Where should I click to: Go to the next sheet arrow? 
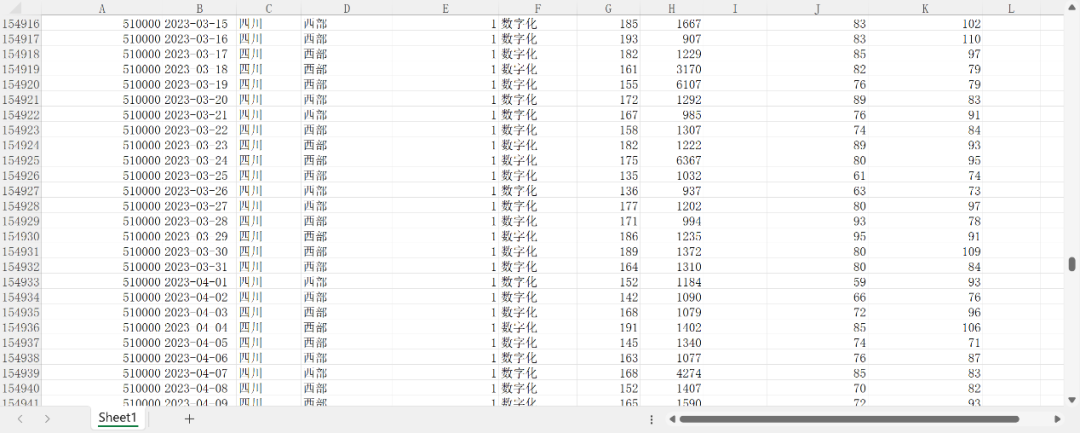click(x=47, y=419)
